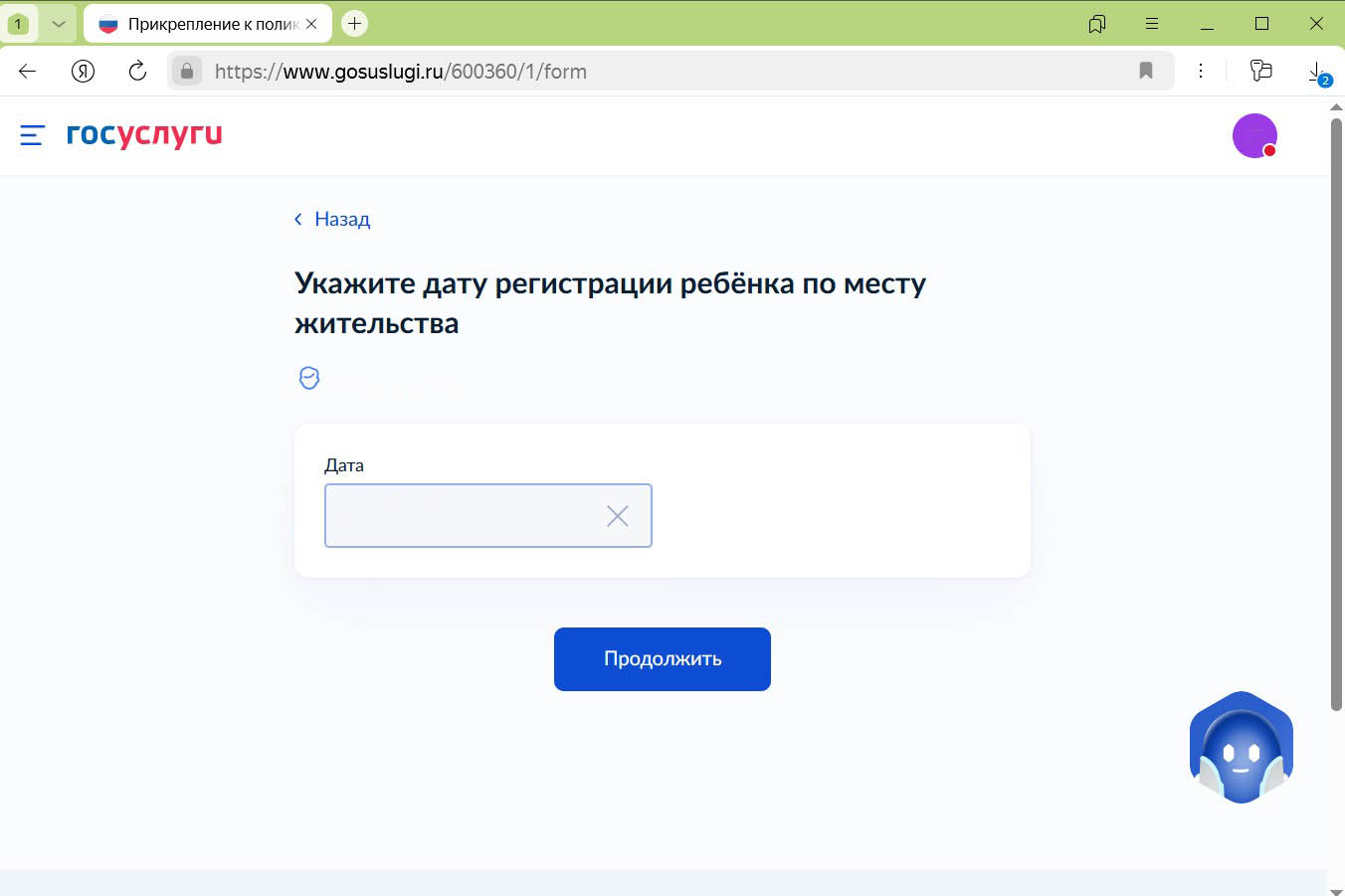Click the child profile icon under the heading

point(309,378)
